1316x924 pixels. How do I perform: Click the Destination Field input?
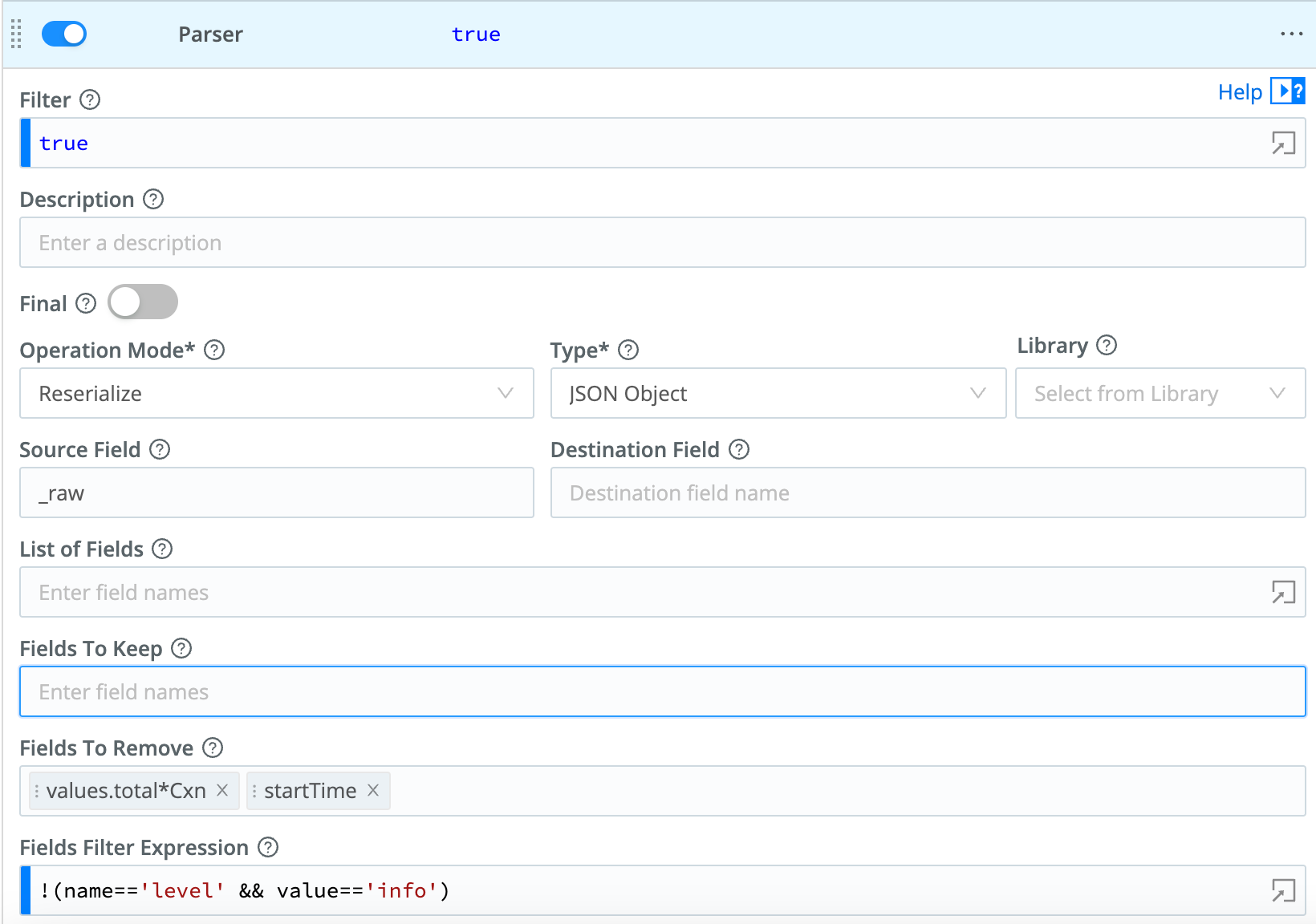(927, 492)
